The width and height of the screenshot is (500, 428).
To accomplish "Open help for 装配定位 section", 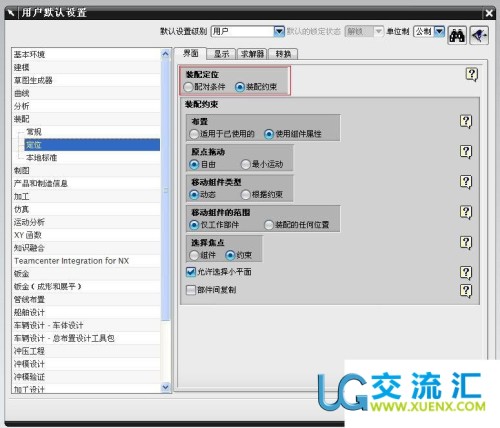I will click(x=472, y=74).
